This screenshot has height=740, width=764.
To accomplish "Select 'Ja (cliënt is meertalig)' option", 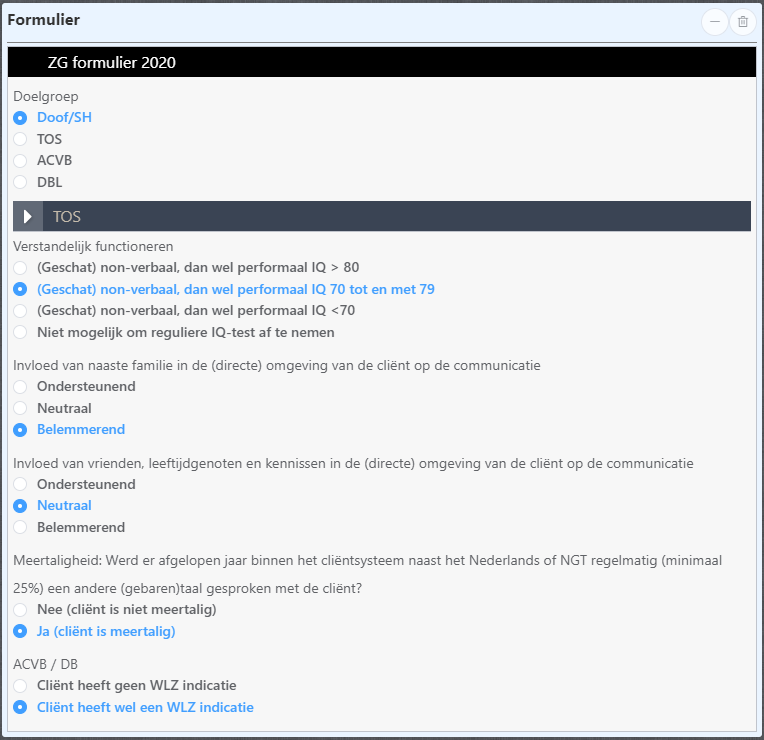I will (x=20, y=631).
